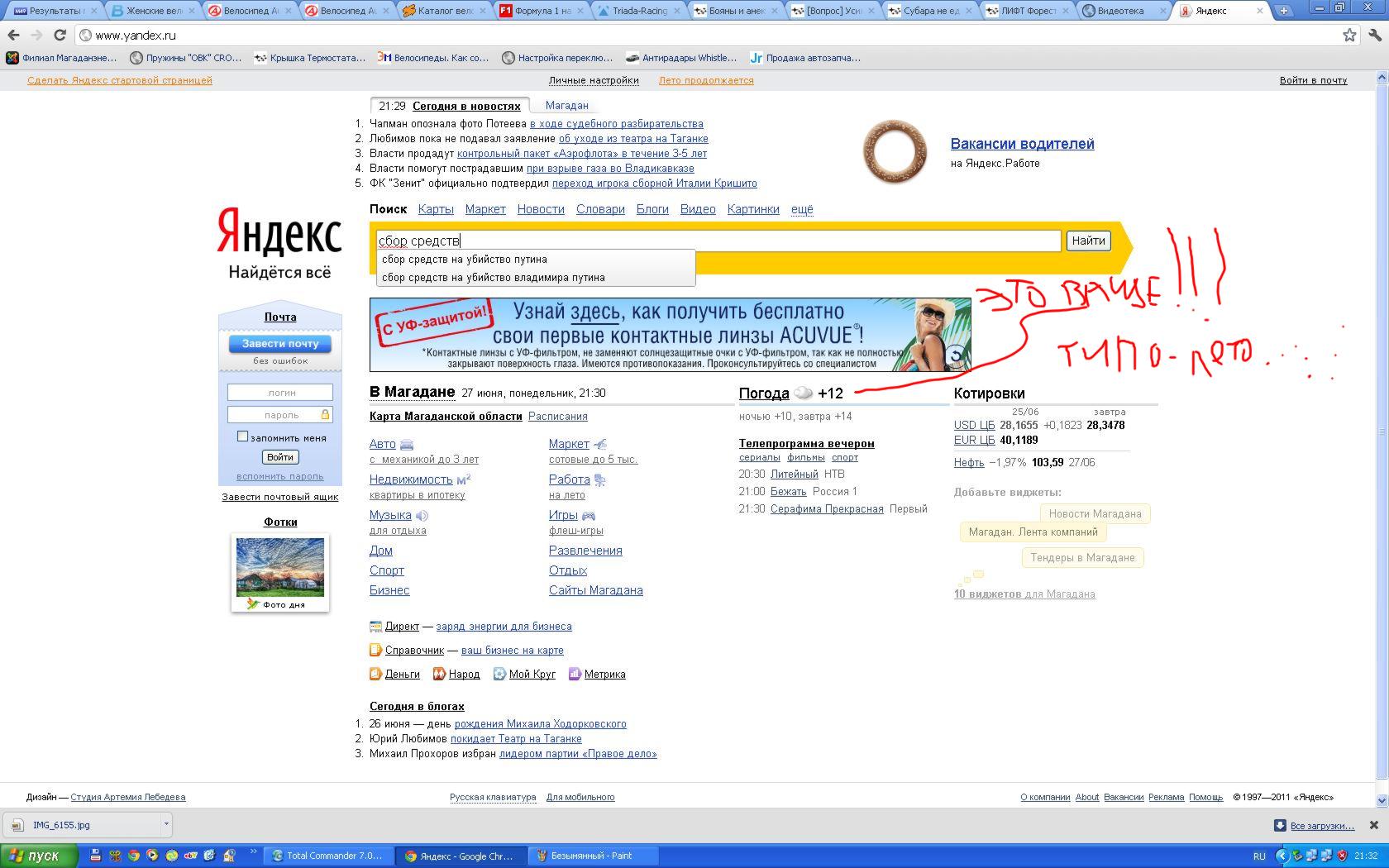Open the Фото дня thumbnail

coord(280,567)
